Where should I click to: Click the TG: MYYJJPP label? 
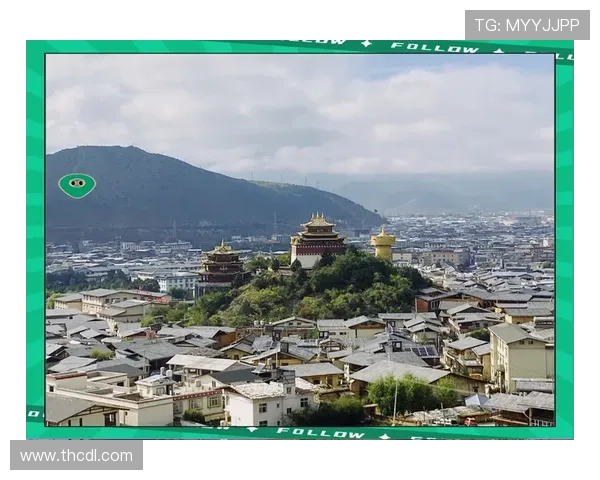(x=527, y=24)
